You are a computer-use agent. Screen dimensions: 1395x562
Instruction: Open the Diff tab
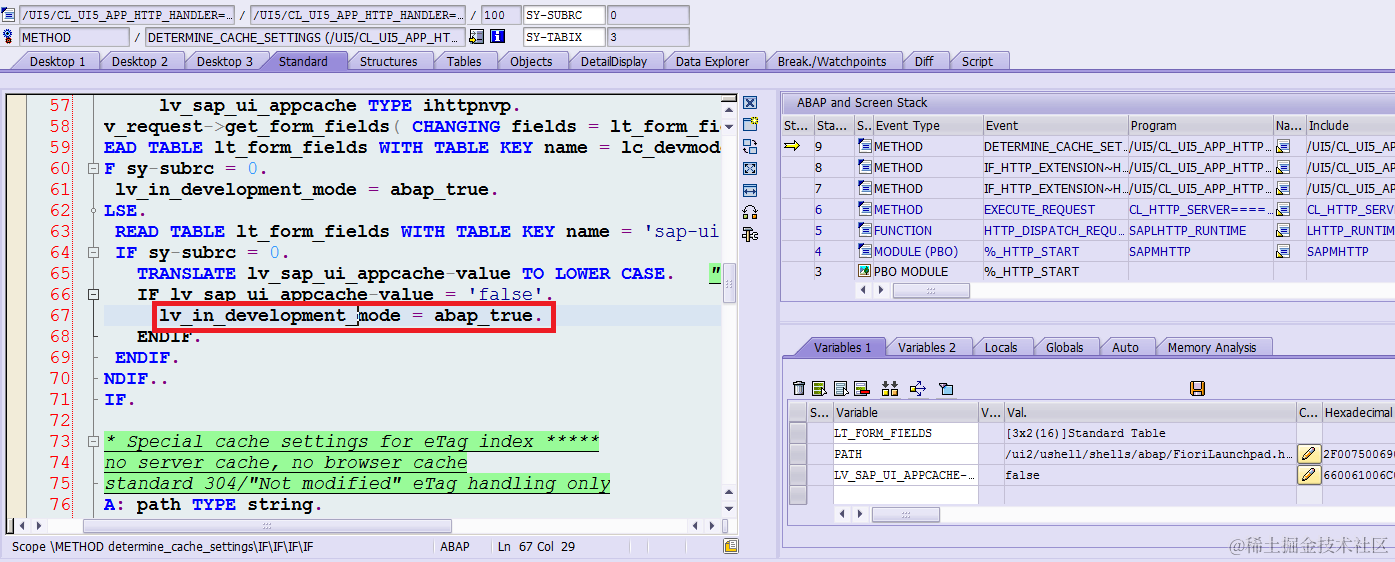coord(924,61)
